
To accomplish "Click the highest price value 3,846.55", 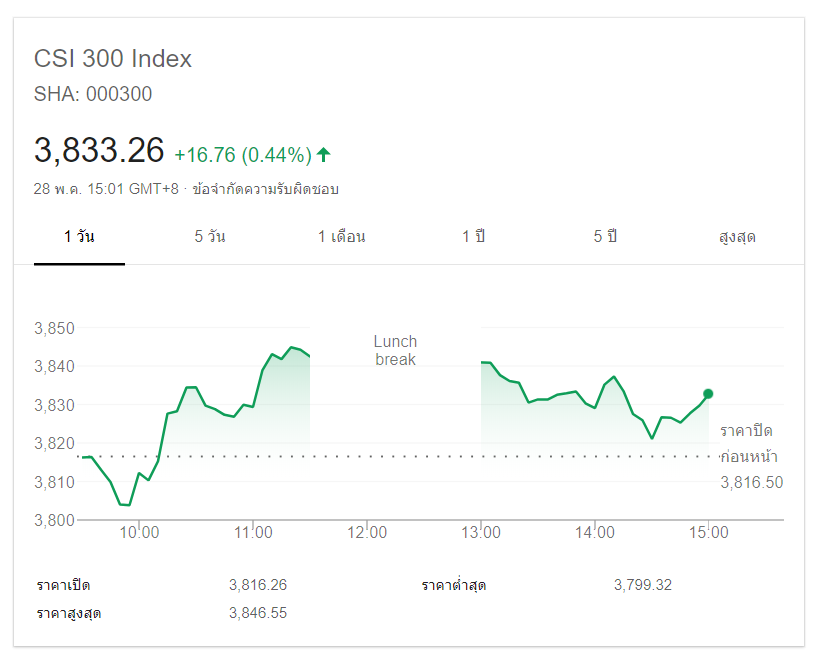I will tap(258, 613).
